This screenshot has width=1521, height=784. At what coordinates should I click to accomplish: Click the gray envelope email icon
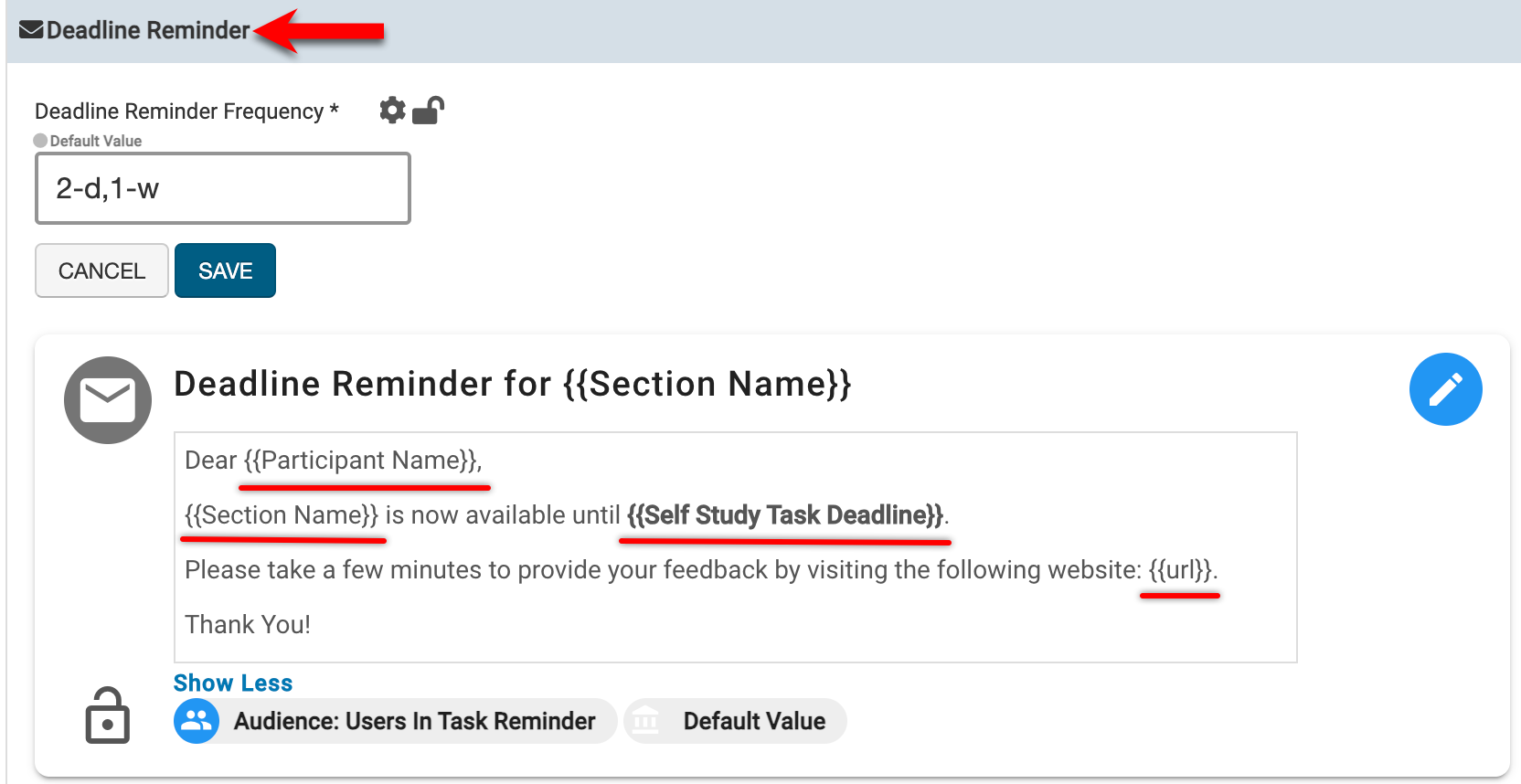[108, 400]
